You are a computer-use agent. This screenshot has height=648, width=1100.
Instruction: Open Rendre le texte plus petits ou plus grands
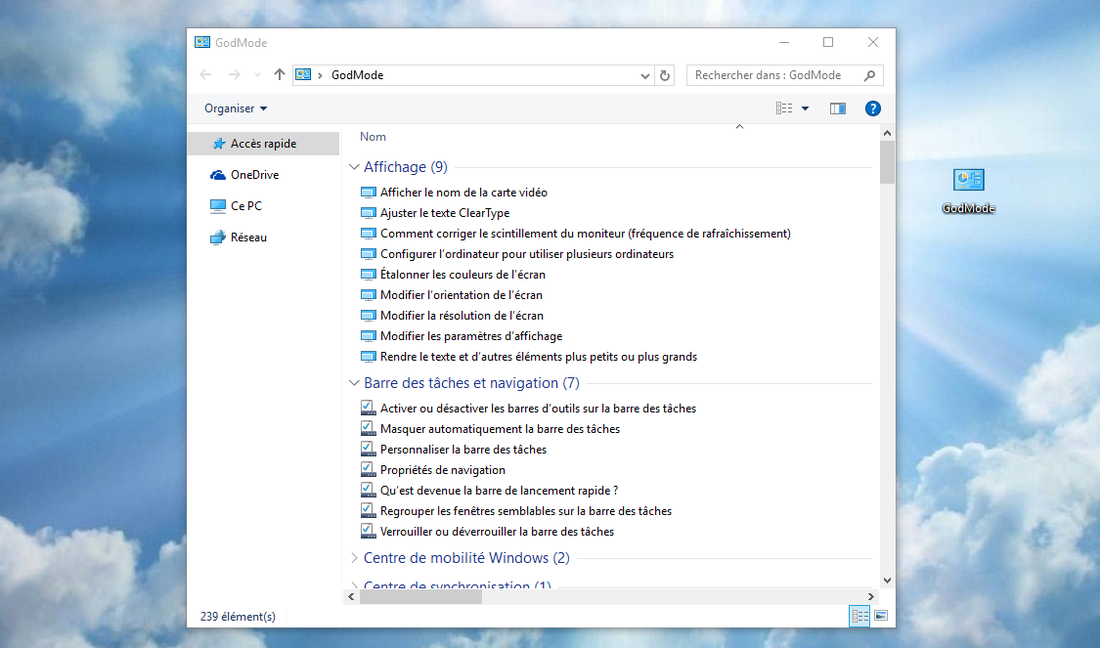(539, 356)
